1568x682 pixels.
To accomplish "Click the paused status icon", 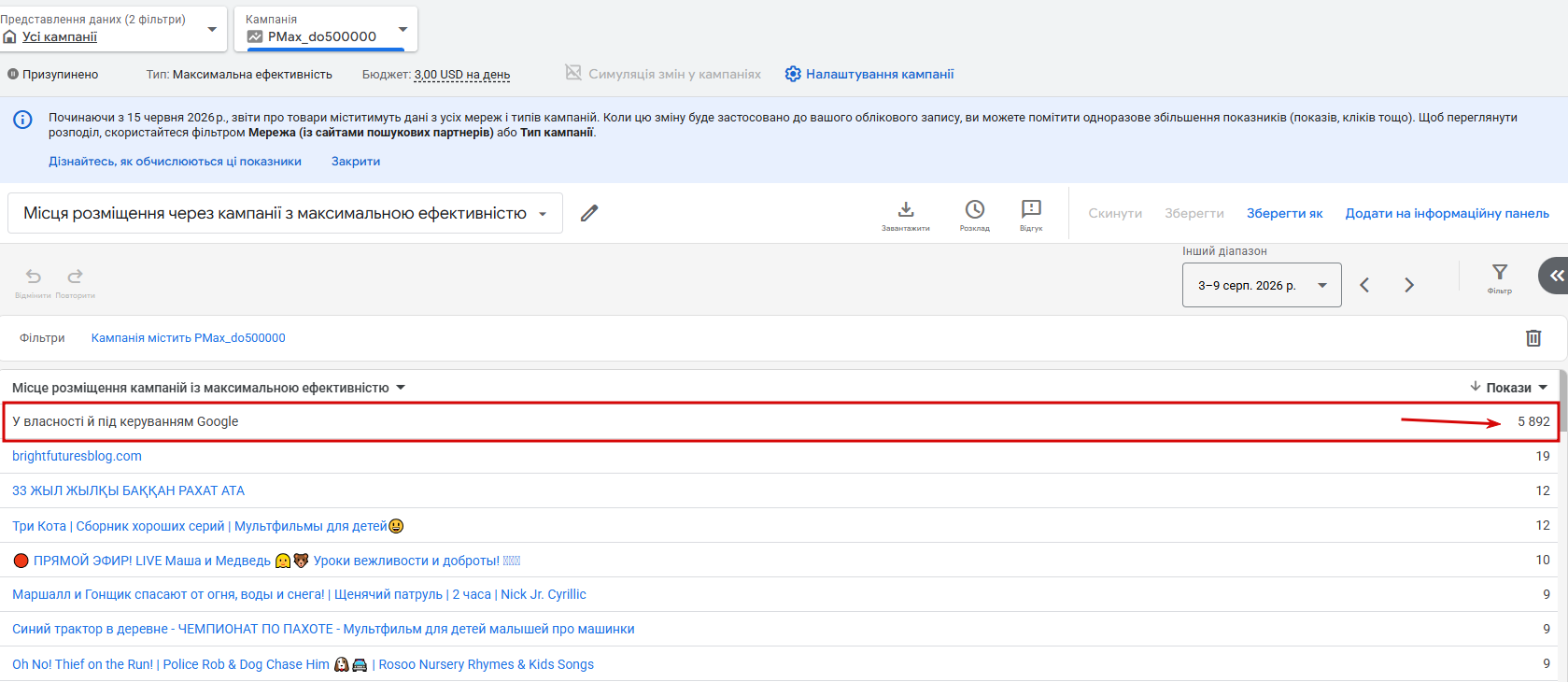I will click(13, 74).
